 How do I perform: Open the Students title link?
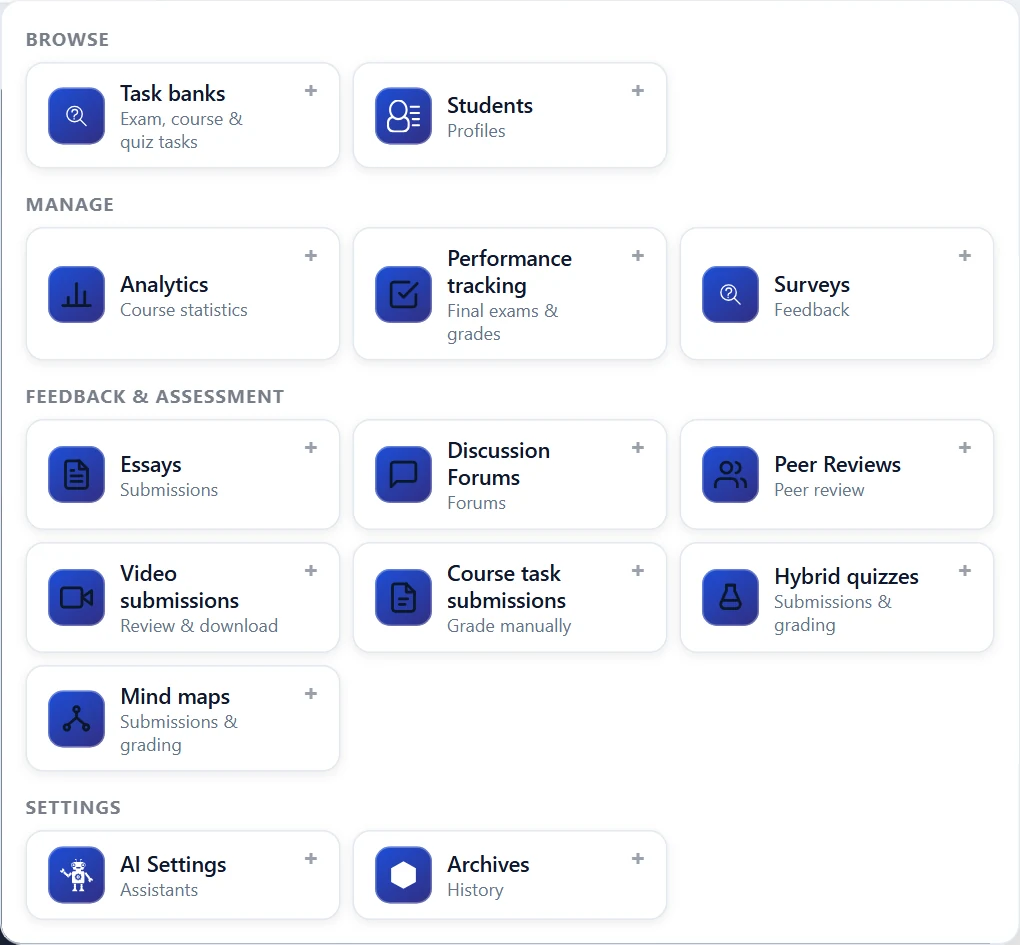[490, 105]
